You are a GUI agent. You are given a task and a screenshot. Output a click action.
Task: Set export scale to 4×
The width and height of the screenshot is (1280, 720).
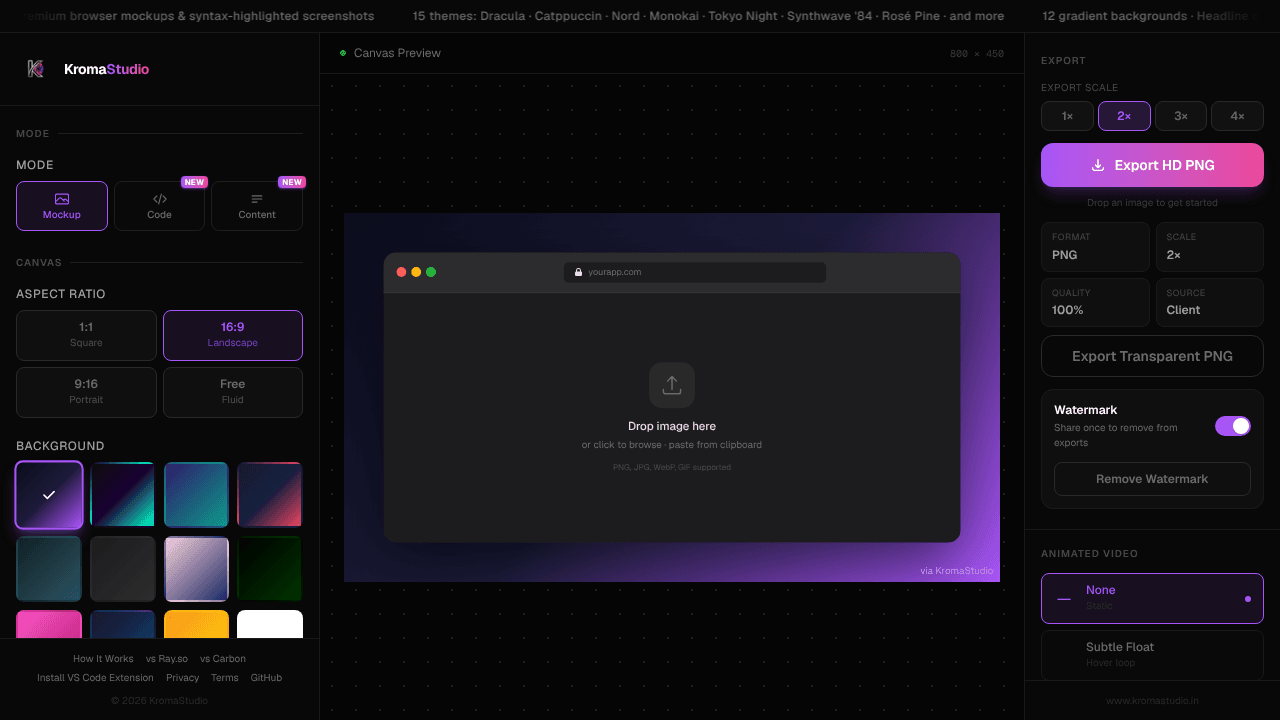(1237, 116)
